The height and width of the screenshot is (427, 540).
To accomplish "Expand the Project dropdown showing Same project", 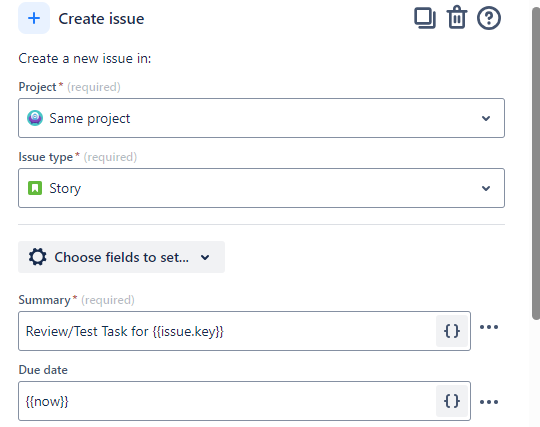I will click(x=261, y=118).
